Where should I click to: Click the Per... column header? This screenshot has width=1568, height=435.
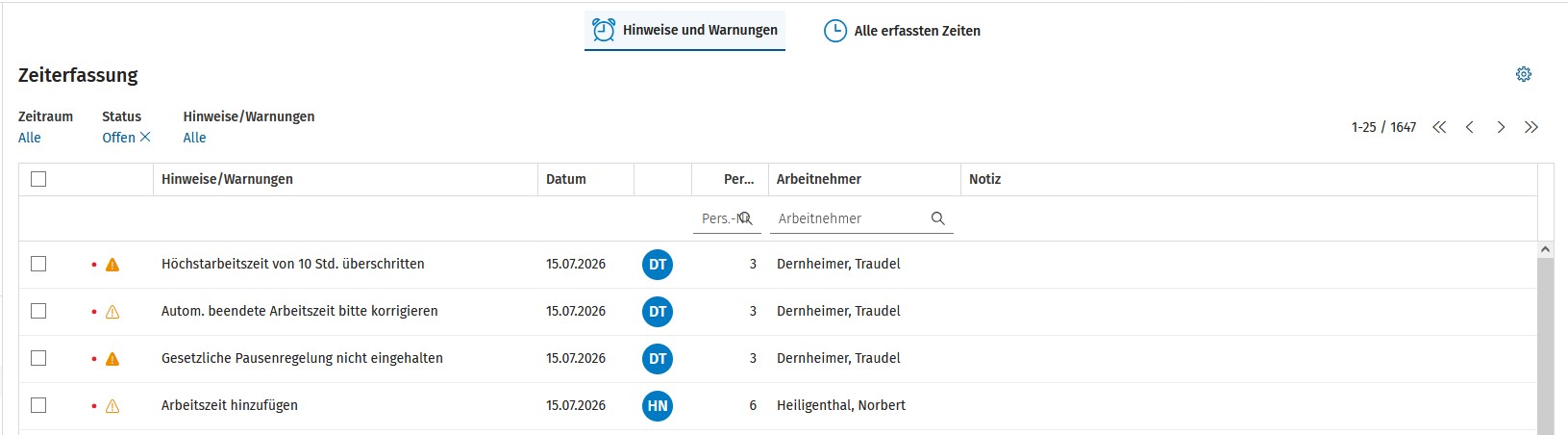(730, 179)
